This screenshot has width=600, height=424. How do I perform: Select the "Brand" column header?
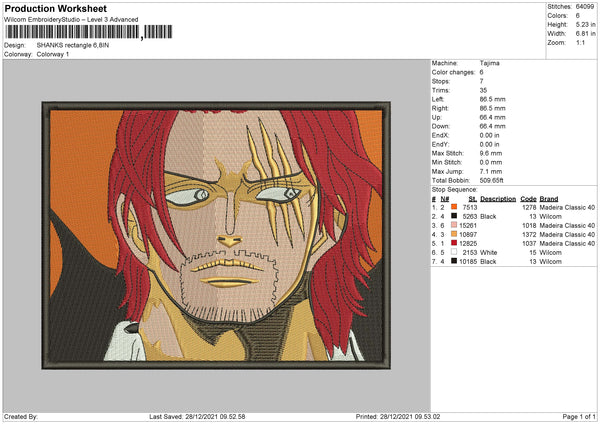(x=549, y=199)
